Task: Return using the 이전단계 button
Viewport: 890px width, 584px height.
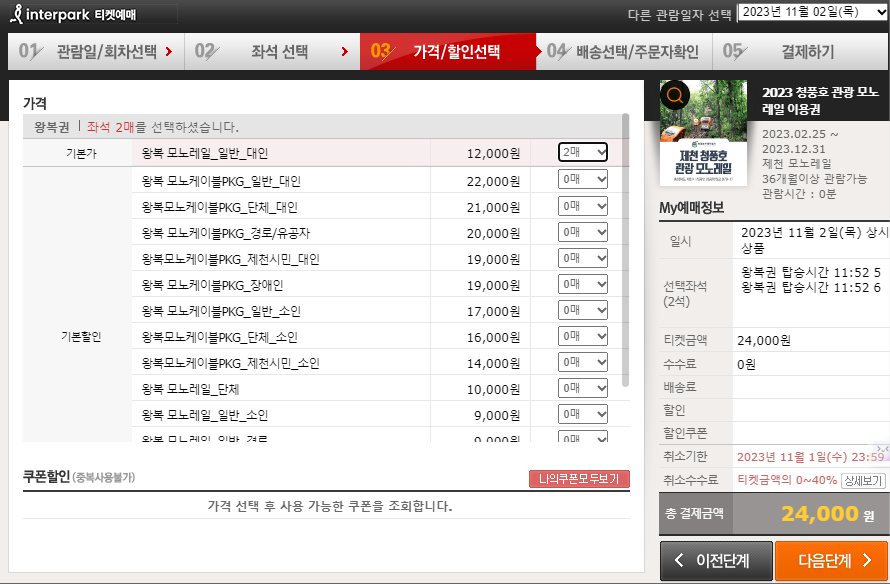Action: tap(716, 561)
